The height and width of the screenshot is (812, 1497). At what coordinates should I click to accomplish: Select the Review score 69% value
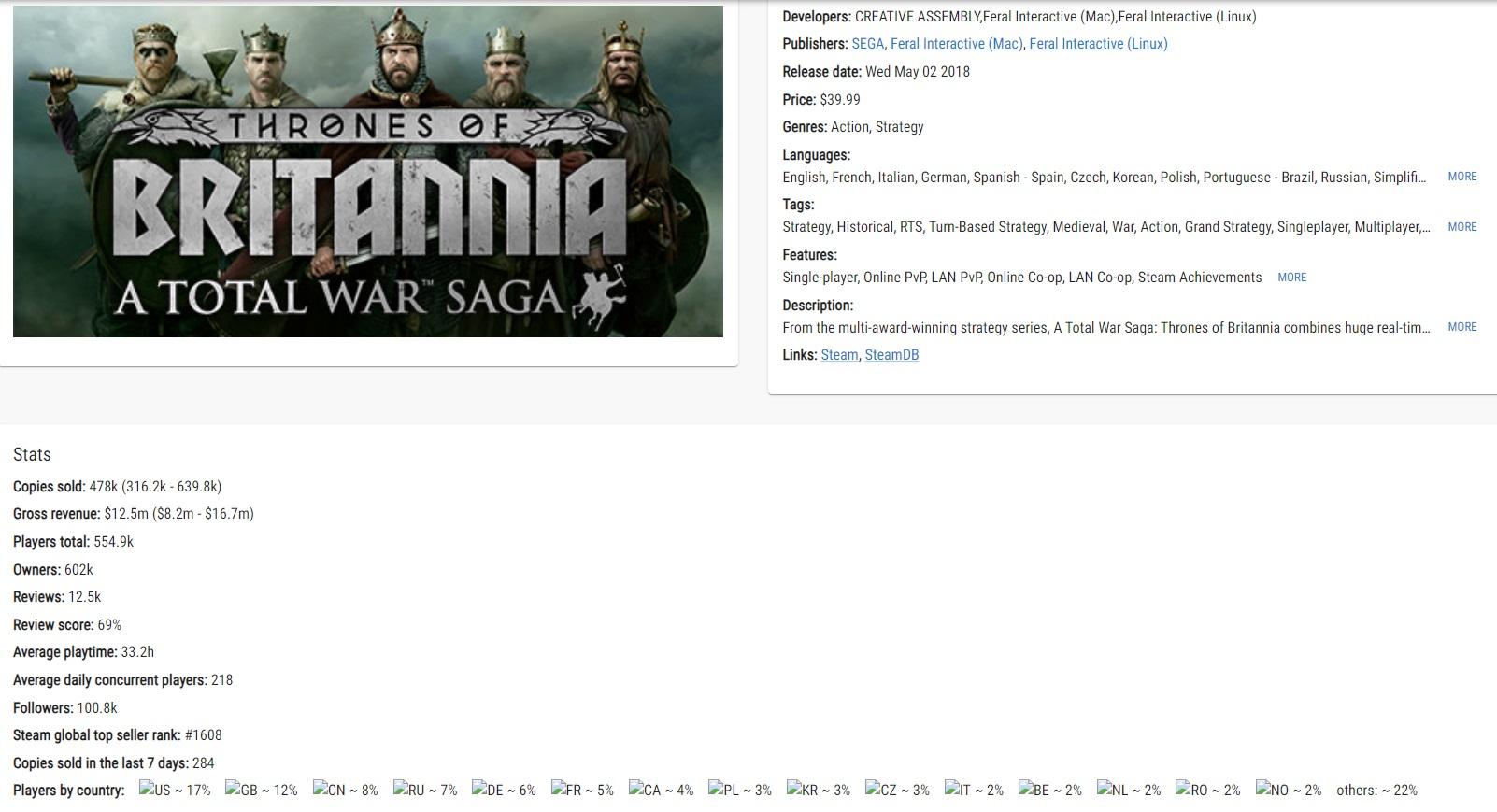pyautogui.click(x=109, y=625)
